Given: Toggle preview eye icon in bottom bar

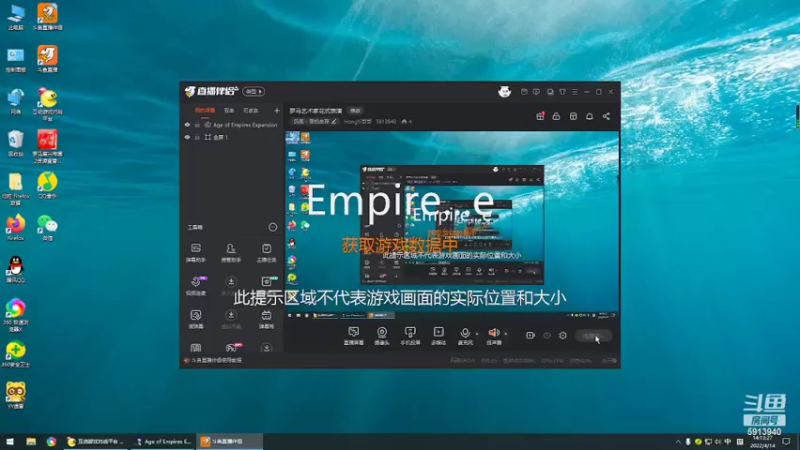Looking at the screenshot, I should 547,336.
